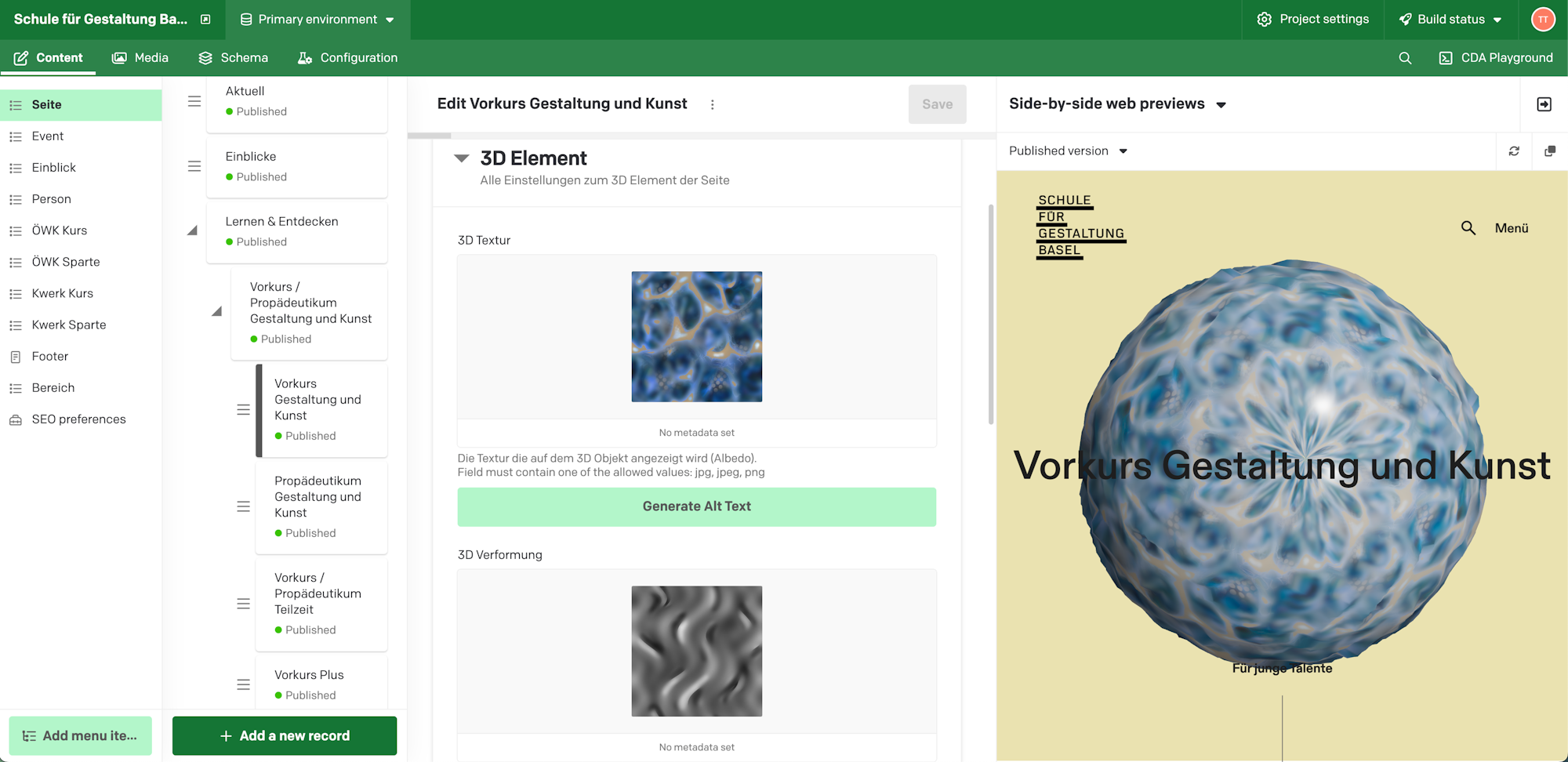Viewport: 1568px width, 762px height.
Task: Click Add a new record
Action: (285, 735)
